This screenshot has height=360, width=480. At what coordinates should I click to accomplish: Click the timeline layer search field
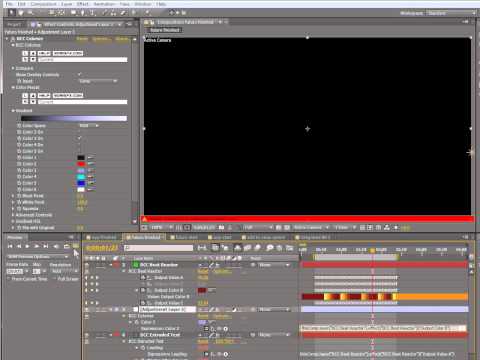[158, 248]
